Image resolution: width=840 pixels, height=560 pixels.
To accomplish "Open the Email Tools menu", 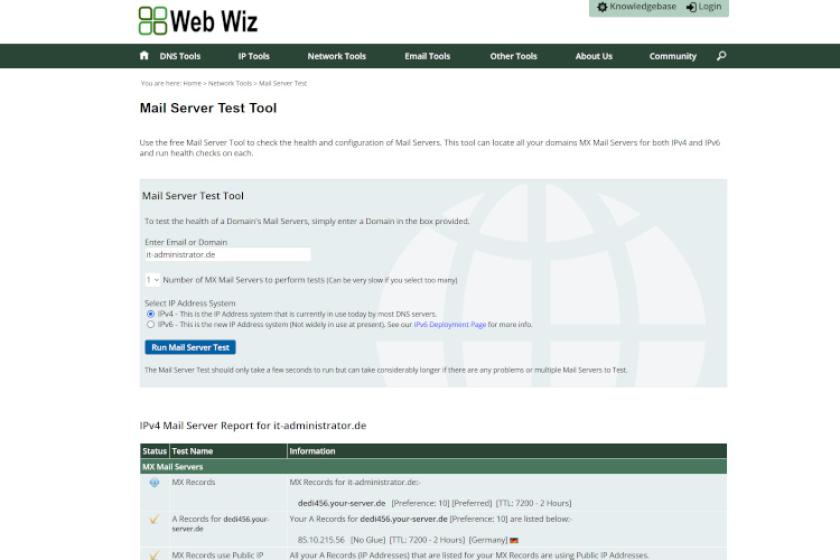I will (427, 56).
